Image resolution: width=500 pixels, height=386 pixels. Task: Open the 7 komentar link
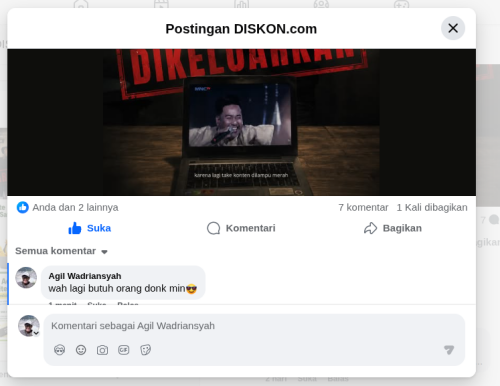[363, 207]
